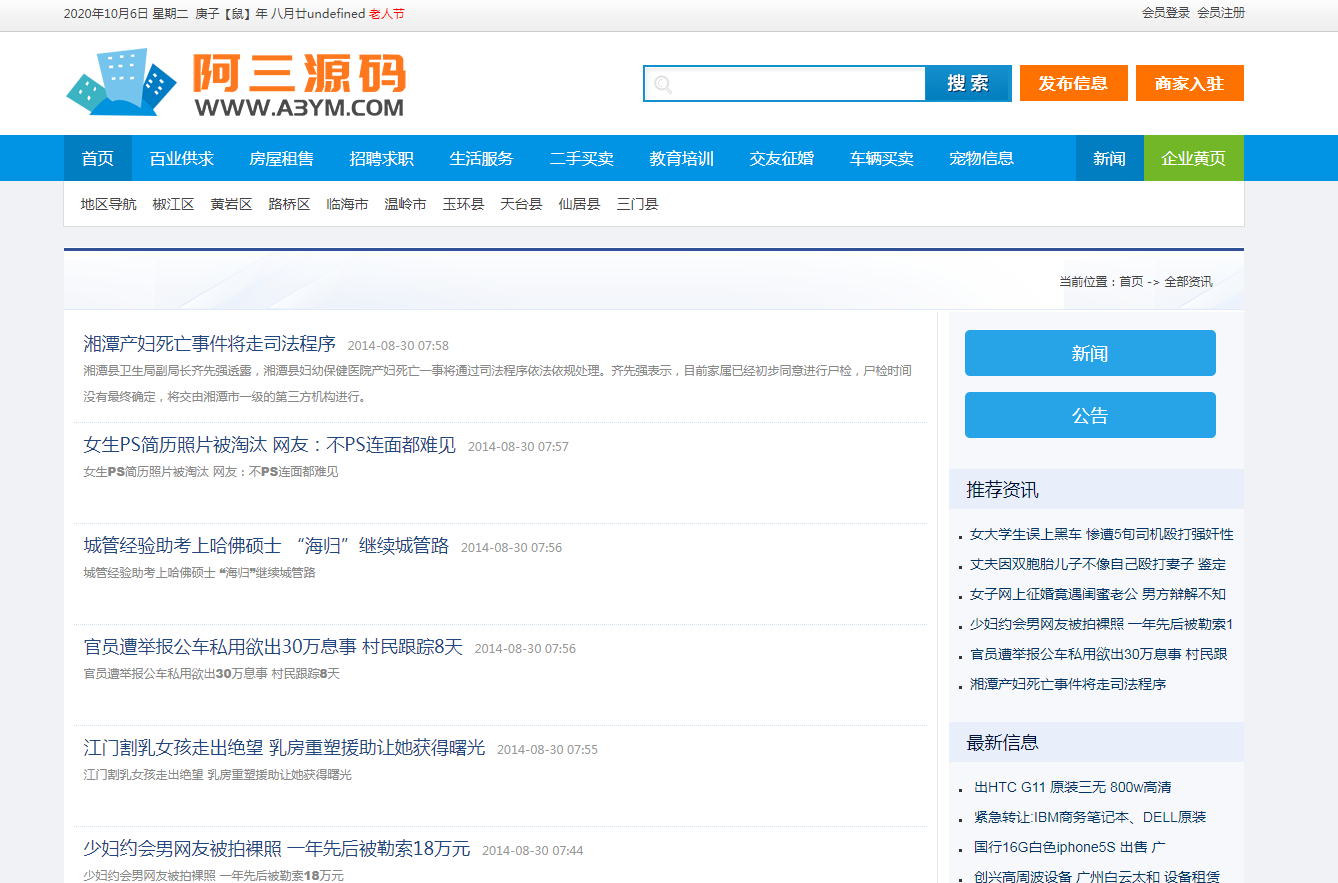The image size is (1338, 883).
Task: Click the 首页 breadcrumb link
Action: click(1131, 282)
